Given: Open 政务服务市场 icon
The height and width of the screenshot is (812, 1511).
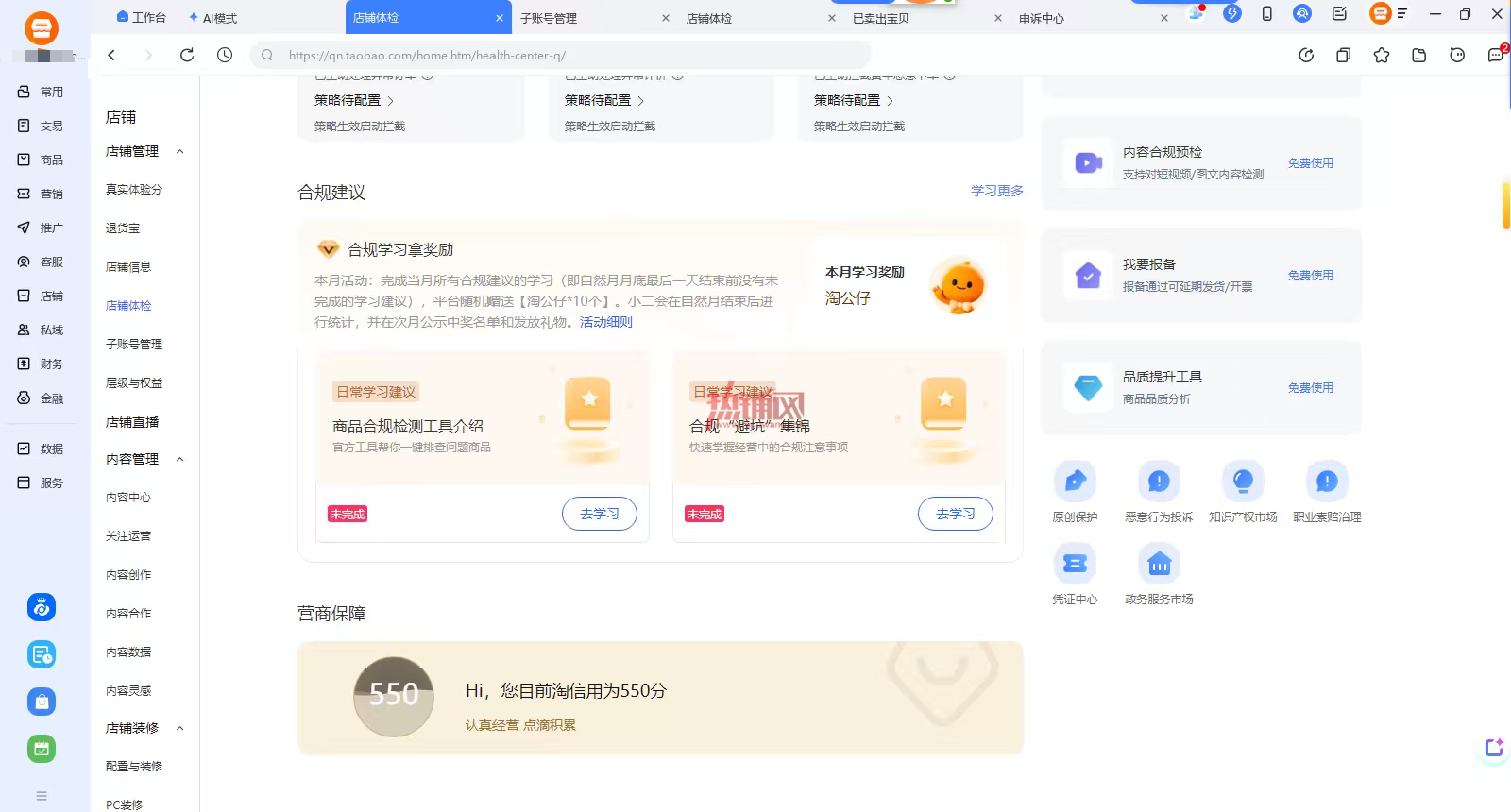Looking at the screenshot, I should [1159, 564].
